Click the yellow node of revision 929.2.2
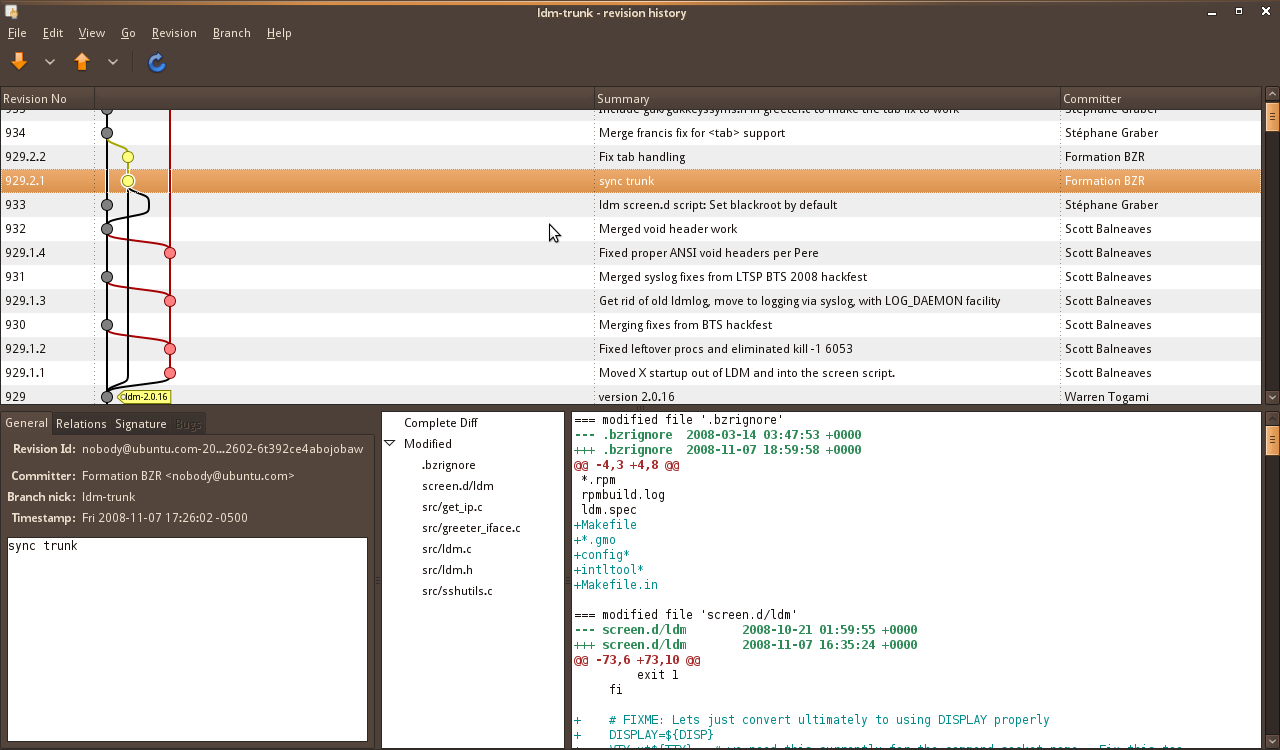Viewport: 1280px width, 750px height. point(128,157)
